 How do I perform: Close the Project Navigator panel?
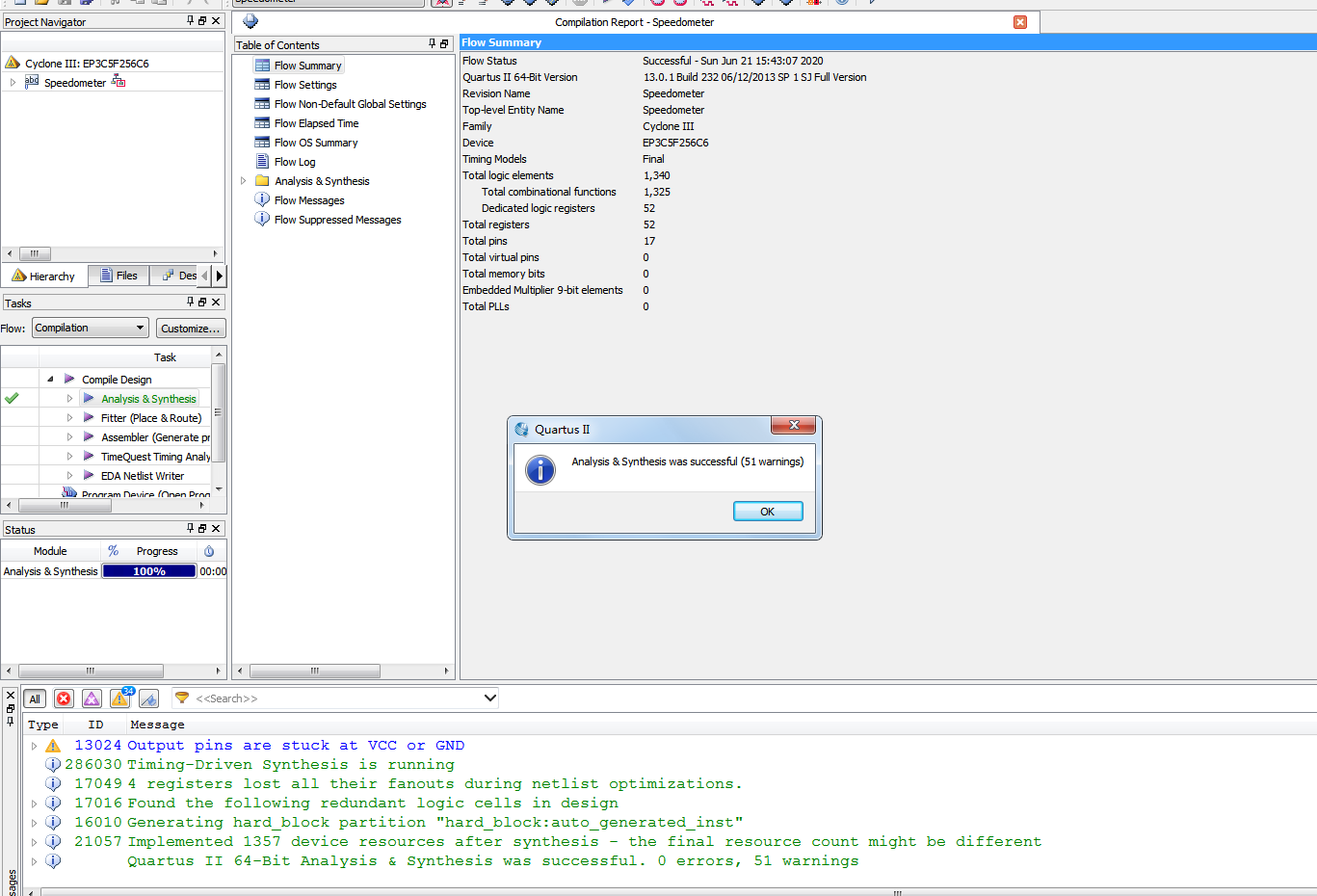pos(216,21)
